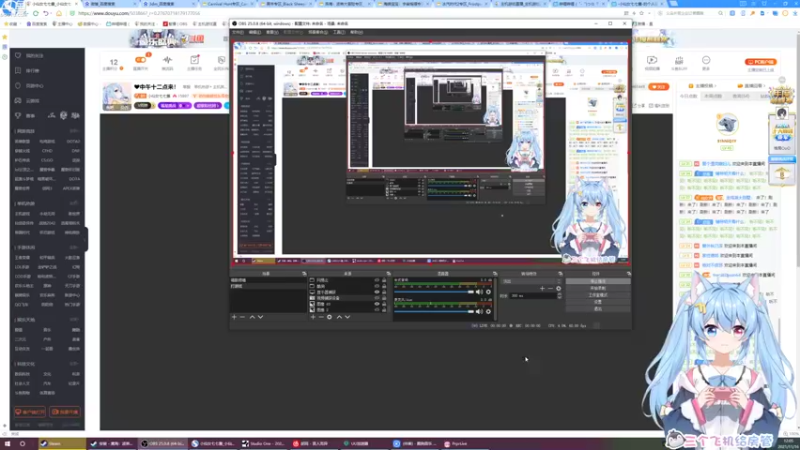The width and height of the screenshot is (800, 450).
Task: Move scene down in OBS Scenes panel
Action: [x=260, y=317]
